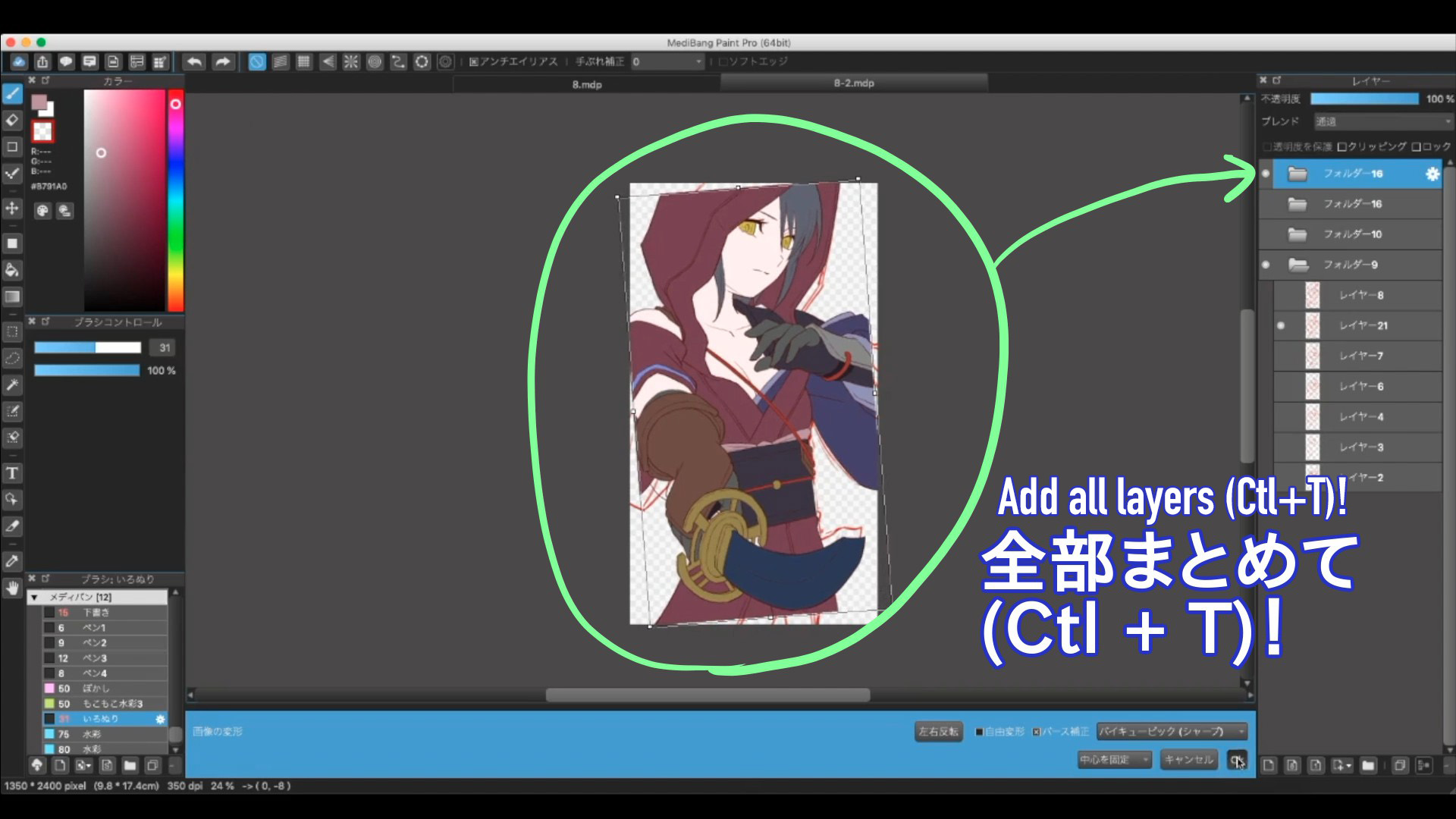Screen dimensions: 1456x819
Task: Open the add-layer dropdown in the Layers panel
Action: 1341,765
